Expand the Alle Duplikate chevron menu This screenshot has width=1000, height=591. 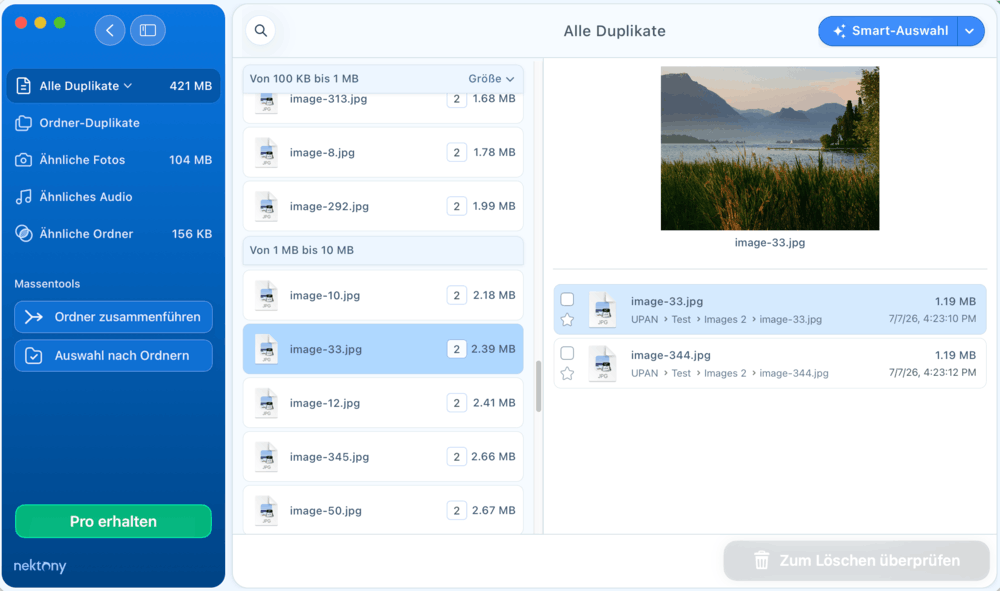point(128,85)
